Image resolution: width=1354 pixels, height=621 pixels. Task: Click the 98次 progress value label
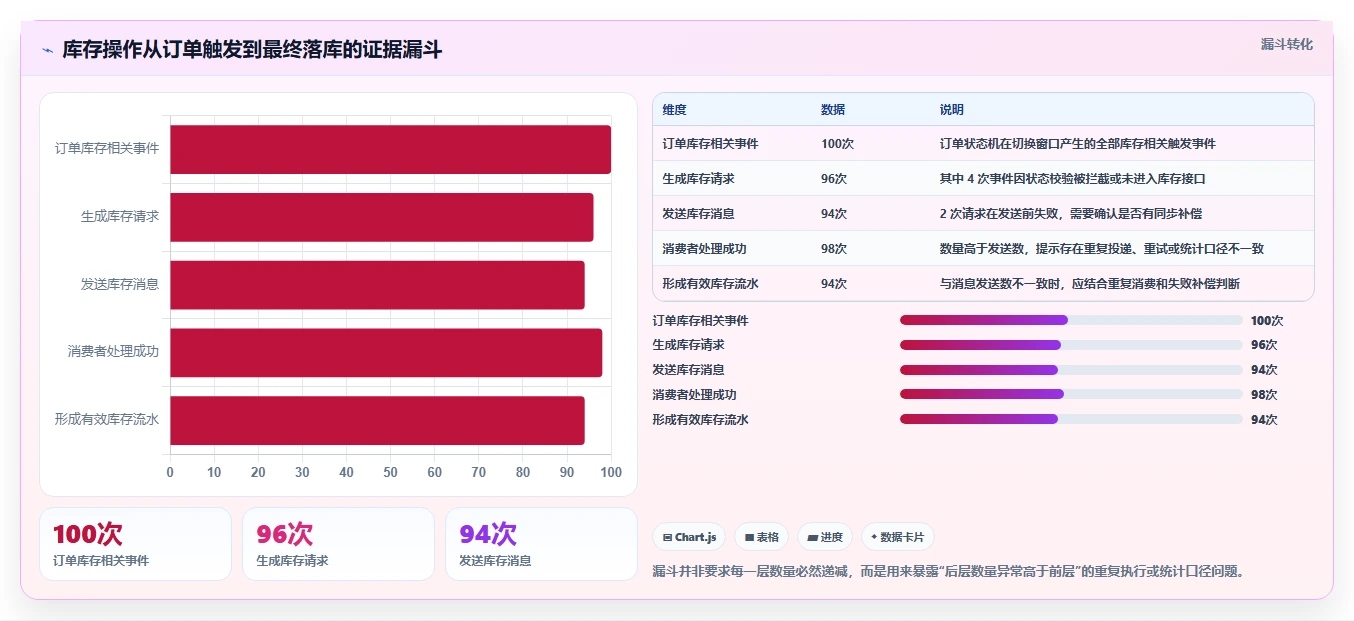[x=1264, y=395]
